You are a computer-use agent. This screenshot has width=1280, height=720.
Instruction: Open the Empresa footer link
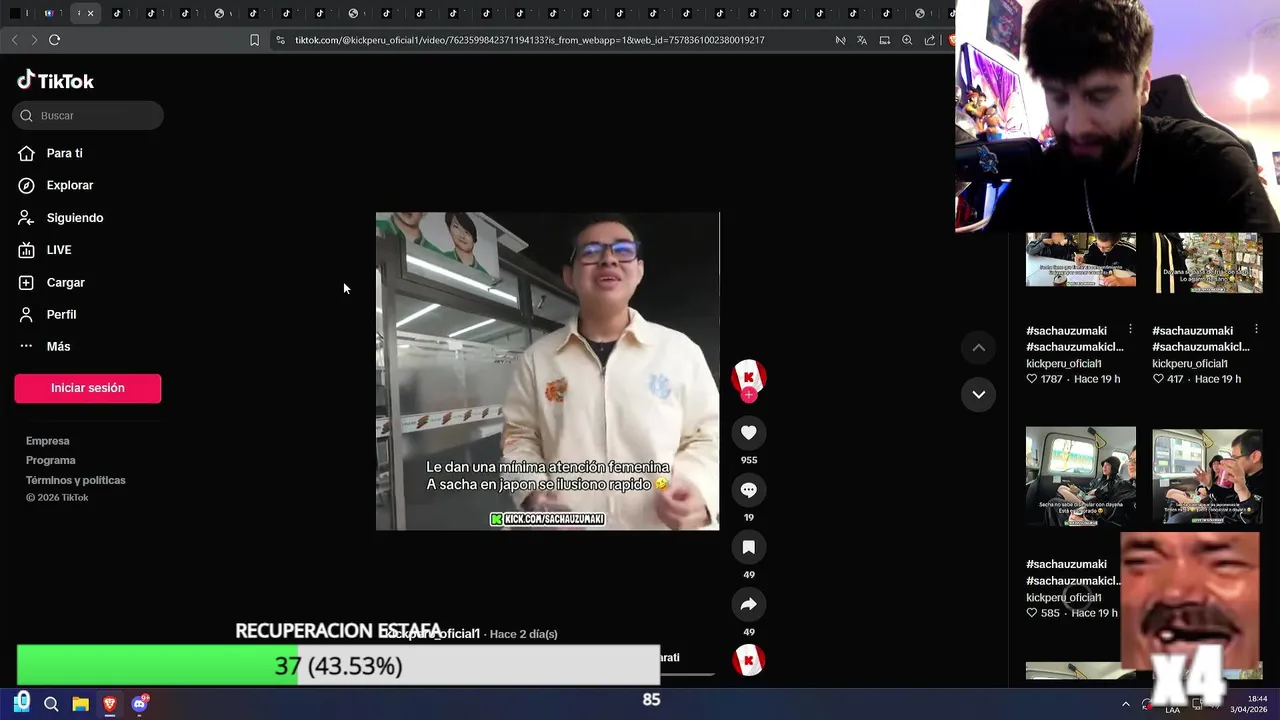point(48,441)
